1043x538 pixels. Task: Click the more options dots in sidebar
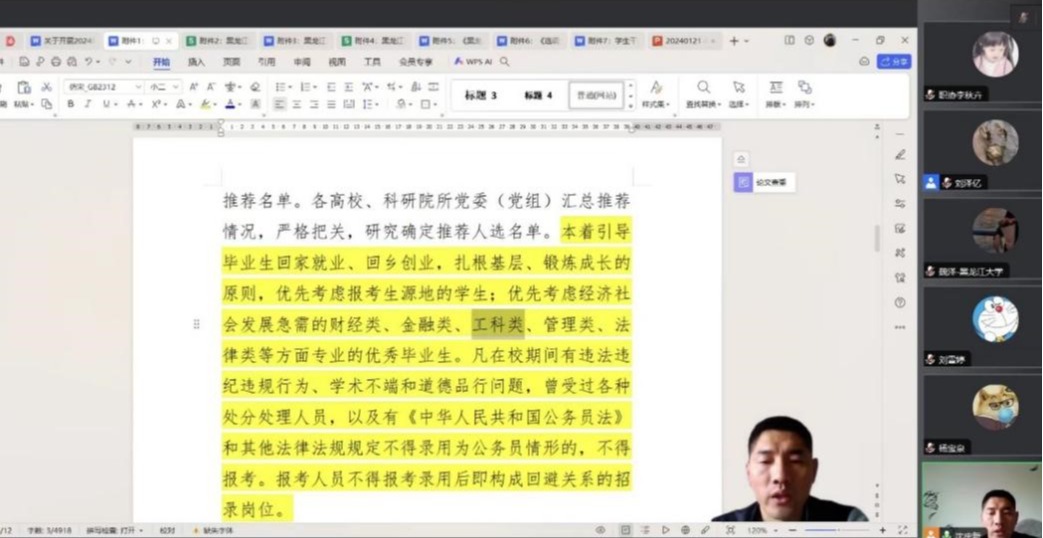[x=900, y=327]
